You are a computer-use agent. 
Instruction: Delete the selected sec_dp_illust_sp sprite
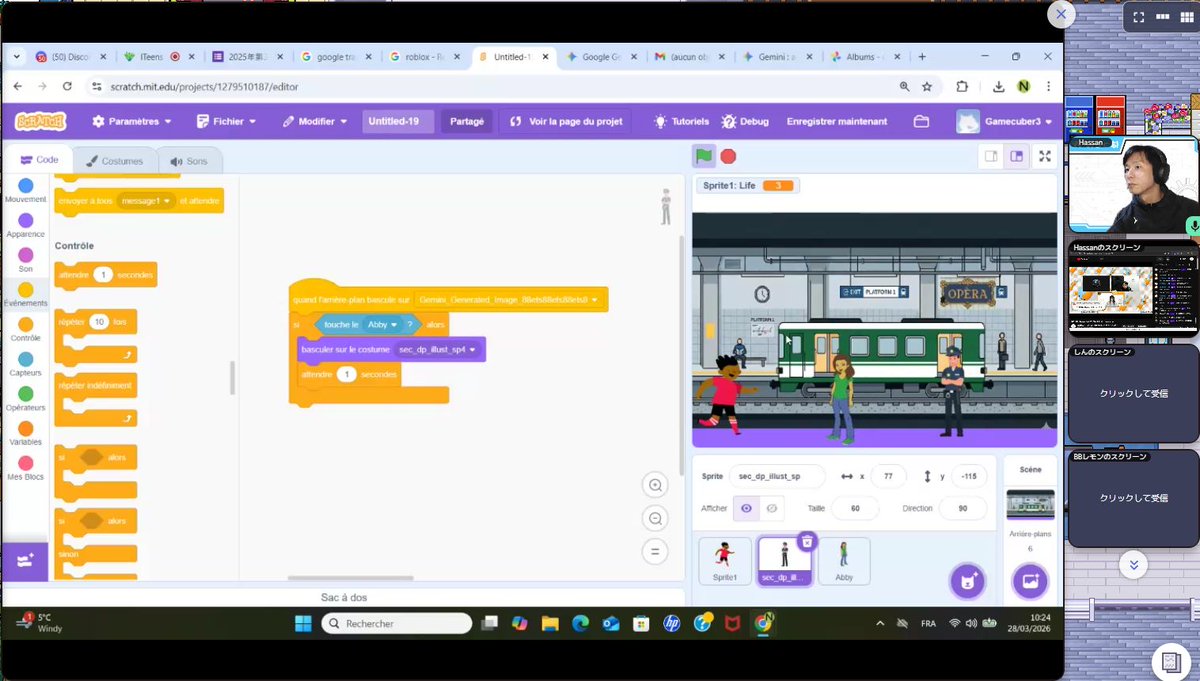pos(808,541)
